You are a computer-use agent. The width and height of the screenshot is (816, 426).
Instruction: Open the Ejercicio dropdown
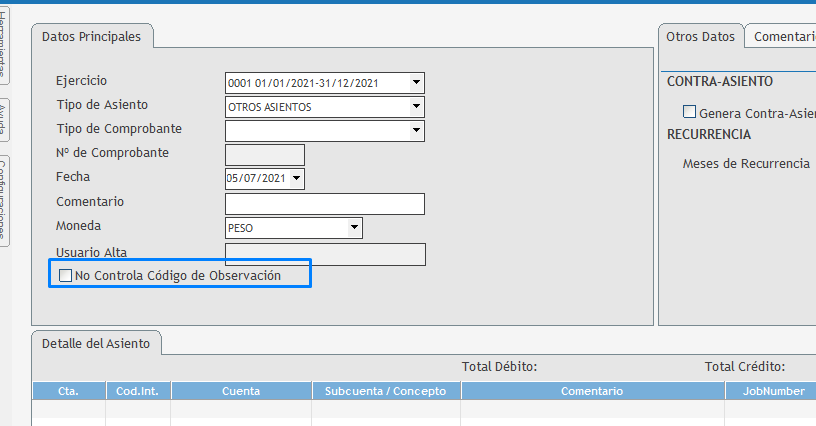[x=417, y=83]
